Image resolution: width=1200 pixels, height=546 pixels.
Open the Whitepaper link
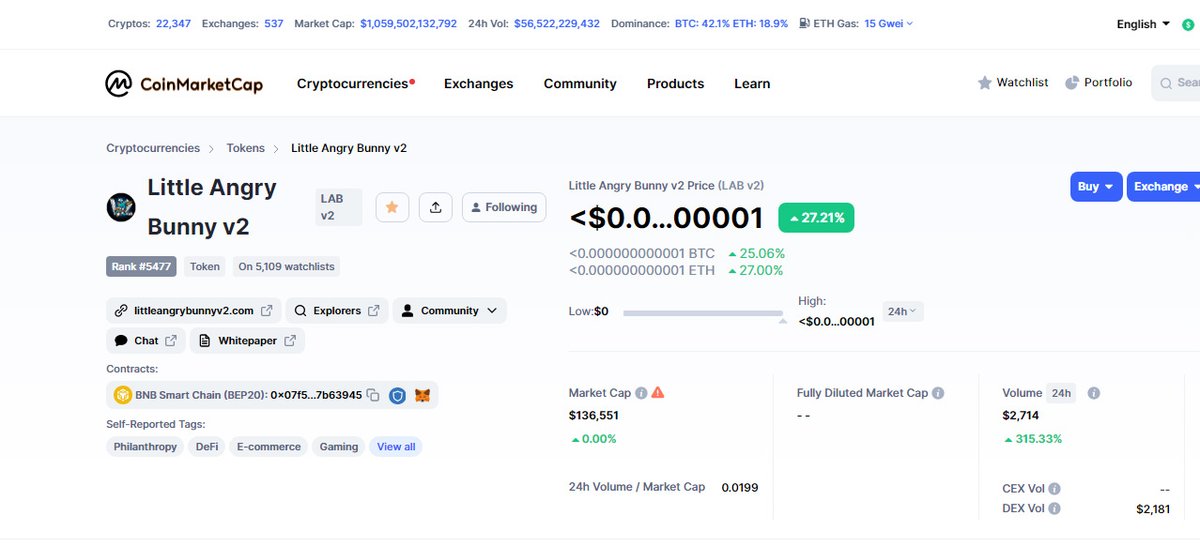point(247,341)
